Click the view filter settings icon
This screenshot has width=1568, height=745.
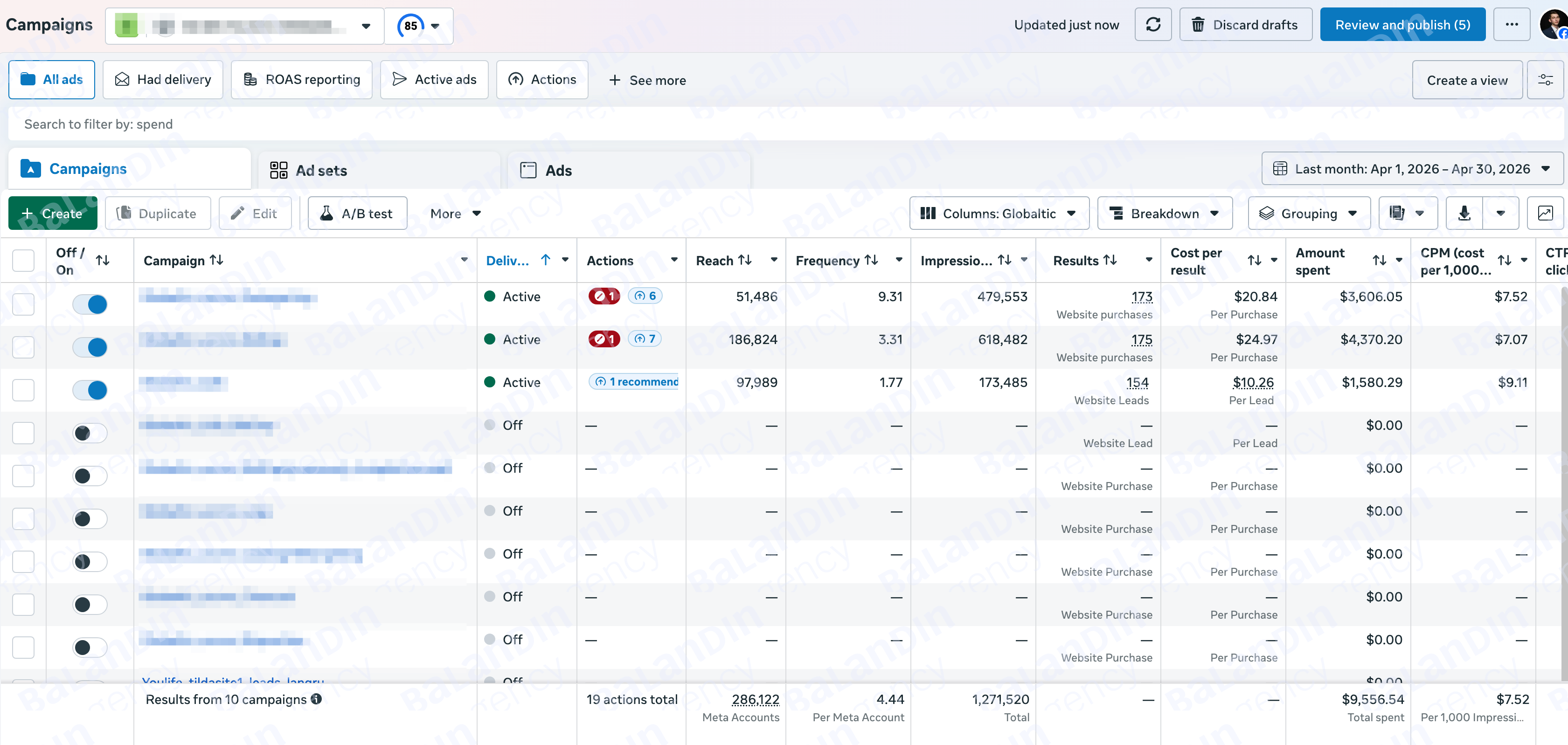1545,80
